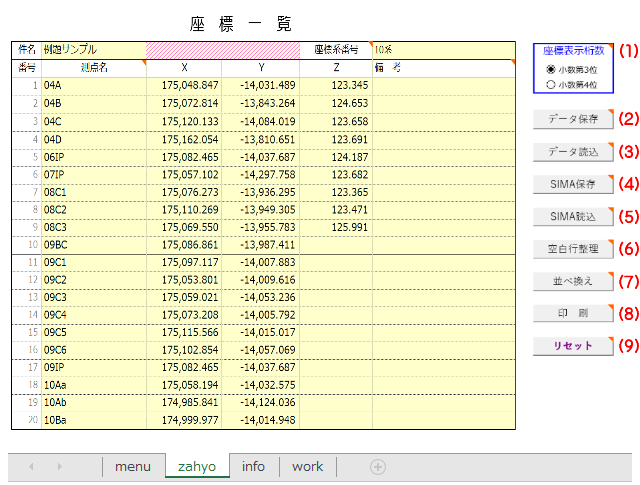Click X value 174,985.841
The height and width of the screenshot is (485, 640).
[184, 403]
